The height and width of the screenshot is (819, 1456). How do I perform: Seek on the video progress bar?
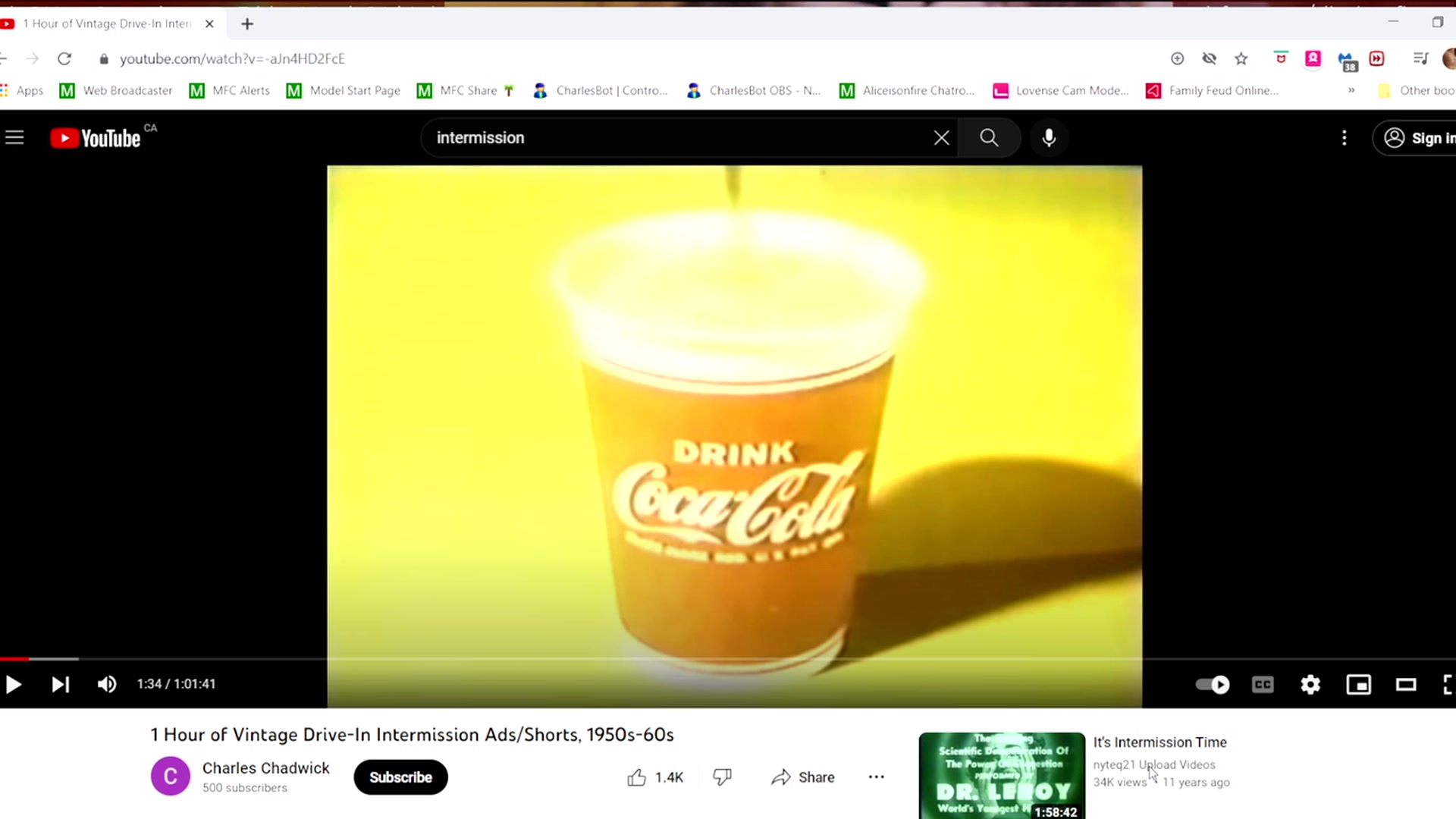click(x=728, y=659)
